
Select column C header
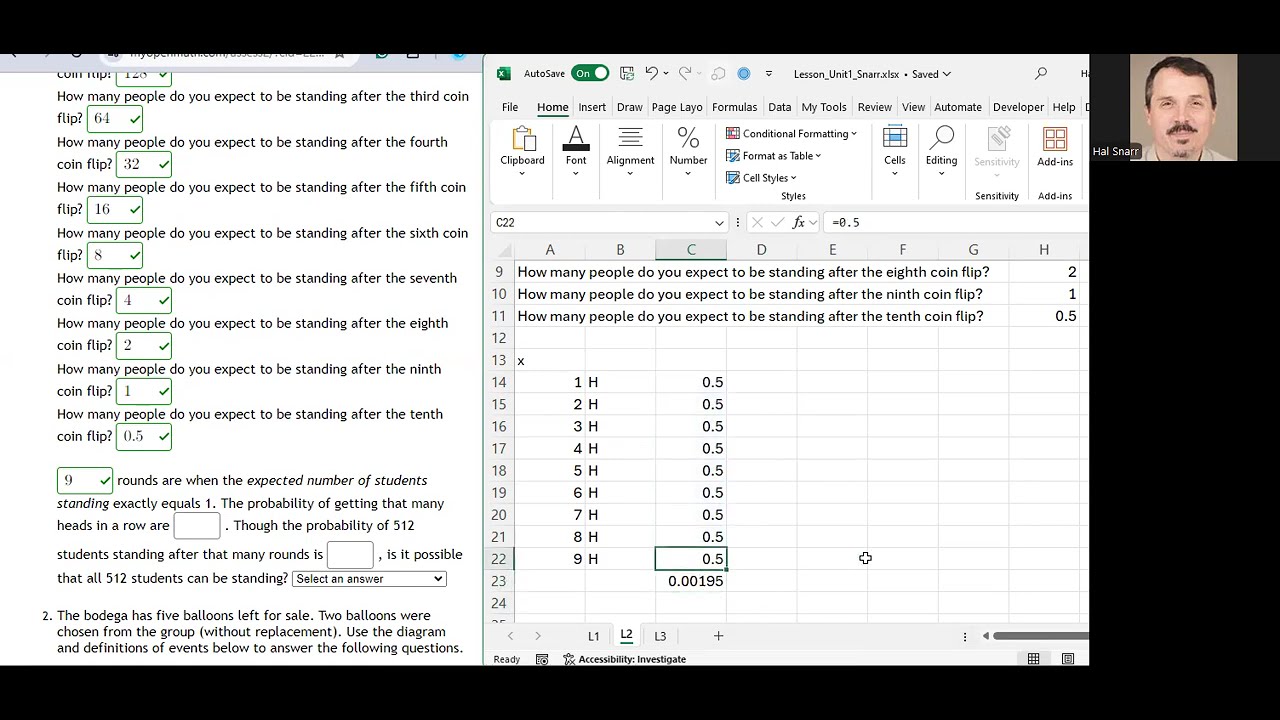point(691,250)
